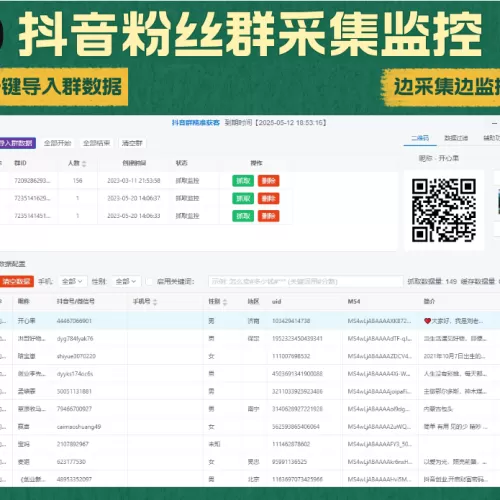Minimize the application window
Viewport: 500px width, 500px height.
[495, 123]
